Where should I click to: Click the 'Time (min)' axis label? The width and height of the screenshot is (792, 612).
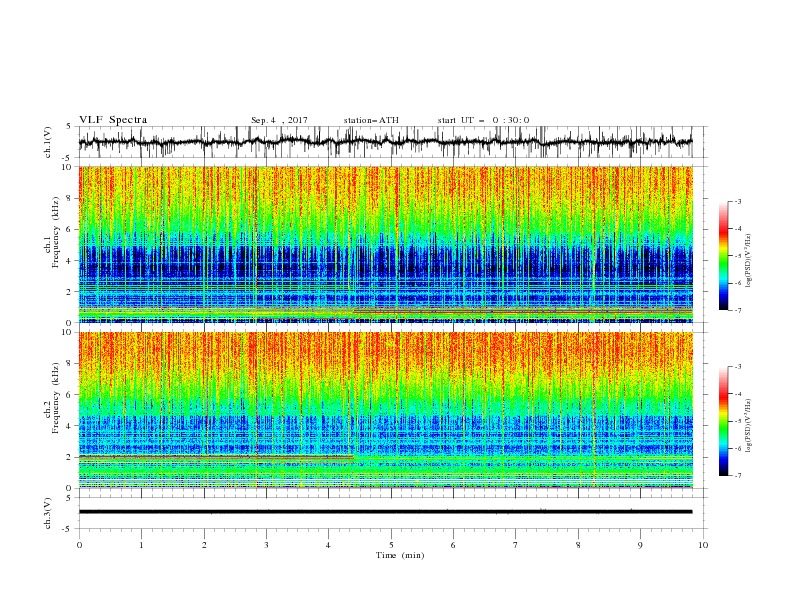point(400,555)
